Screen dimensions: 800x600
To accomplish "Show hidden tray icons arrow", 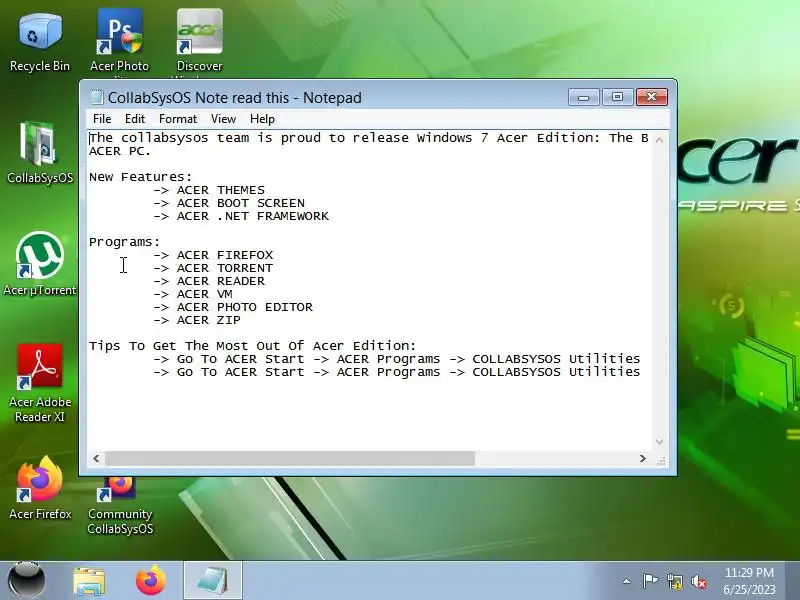I will (627, 581).
